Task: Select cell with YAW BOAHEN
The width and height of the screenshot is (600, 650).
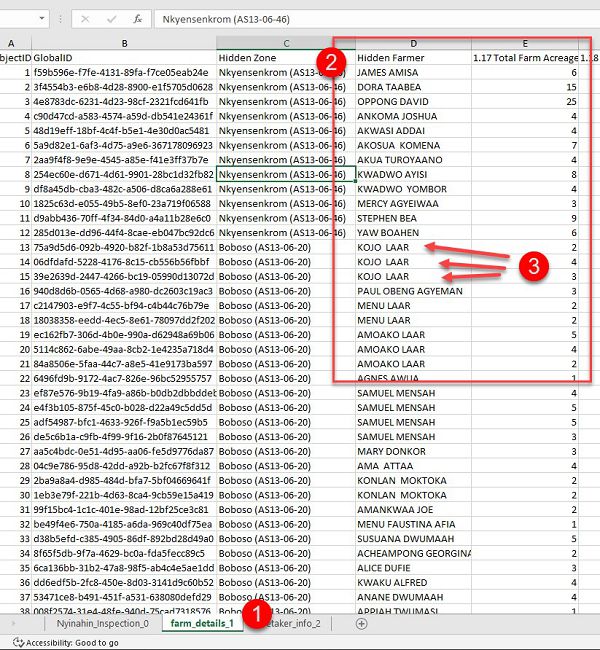Action: (413, 233)
